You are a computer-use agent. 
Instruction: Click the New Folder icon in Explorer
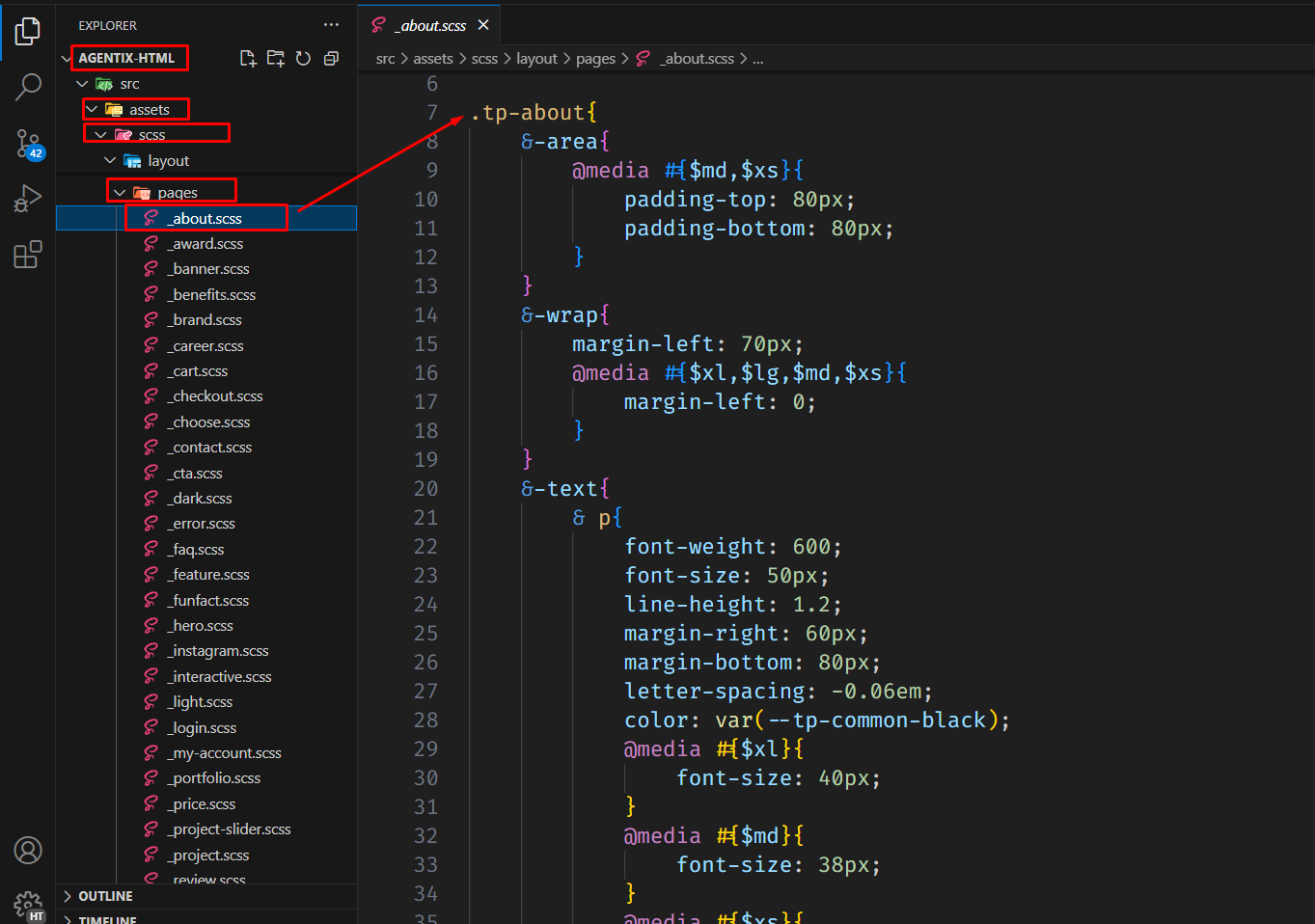pos(276,59)
